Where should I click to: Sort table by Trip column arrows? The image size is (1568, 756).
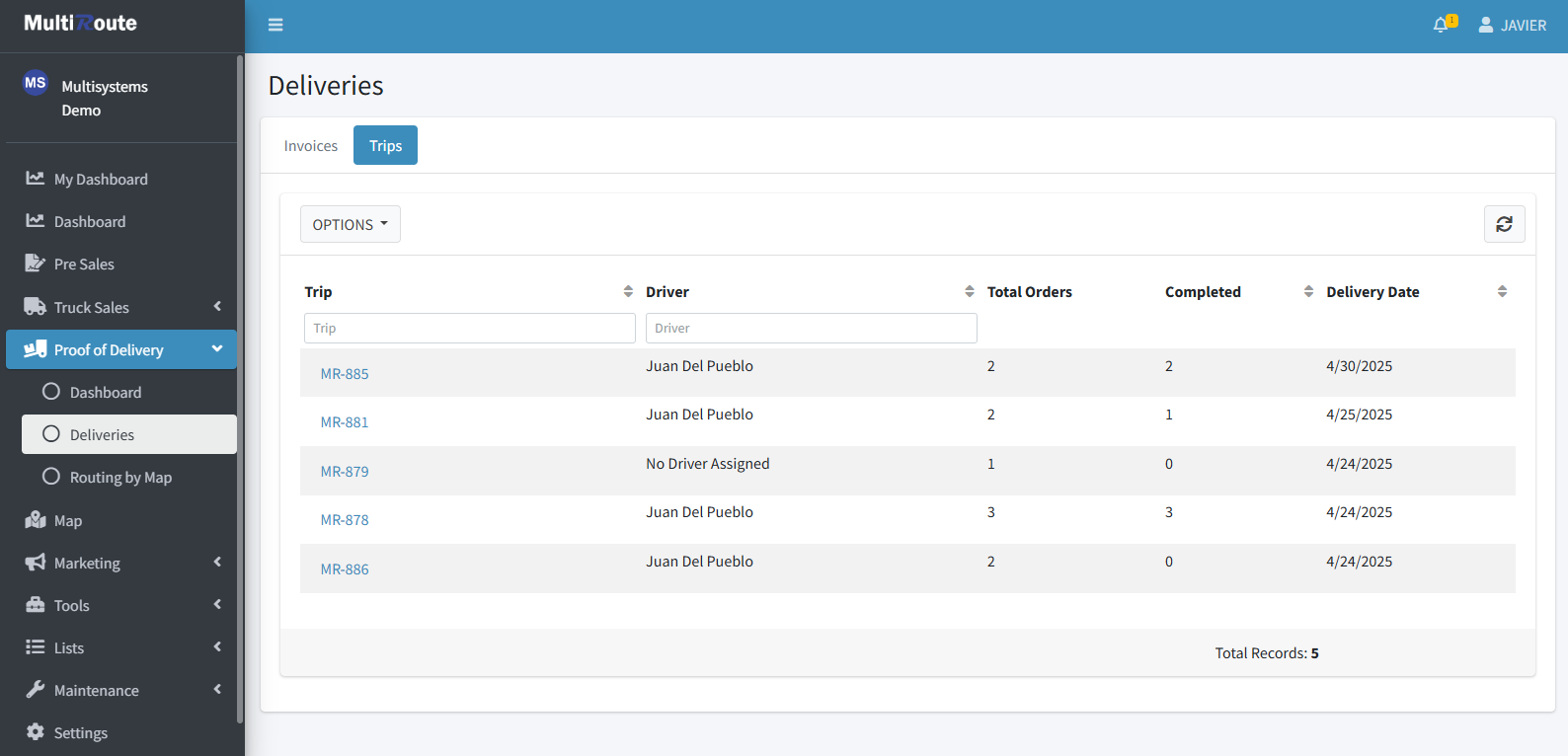point(628,291)
